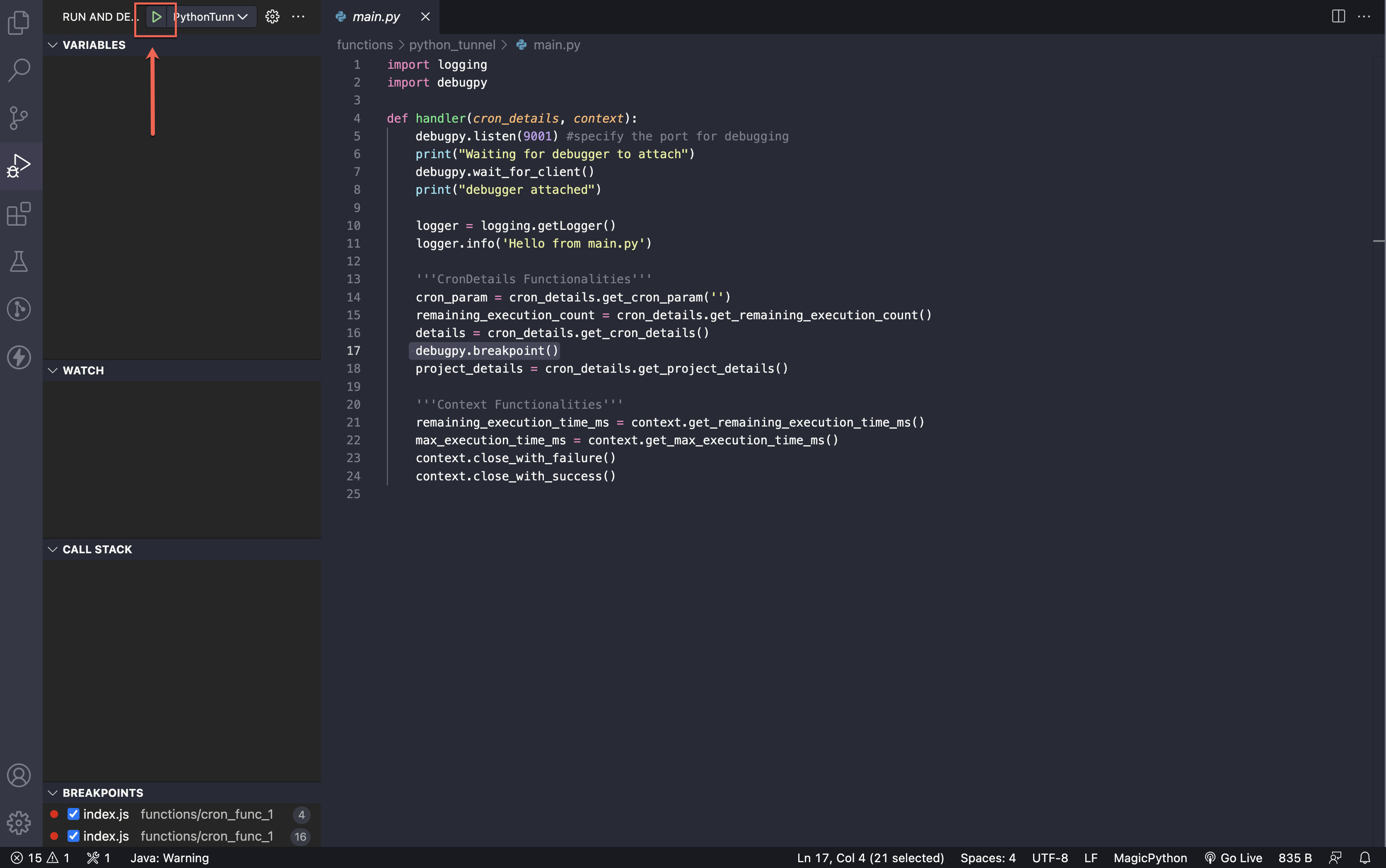This screenshot has height=868, width=1386.
Task: Open the Java: Warning status item
Action: click(169, 858)
